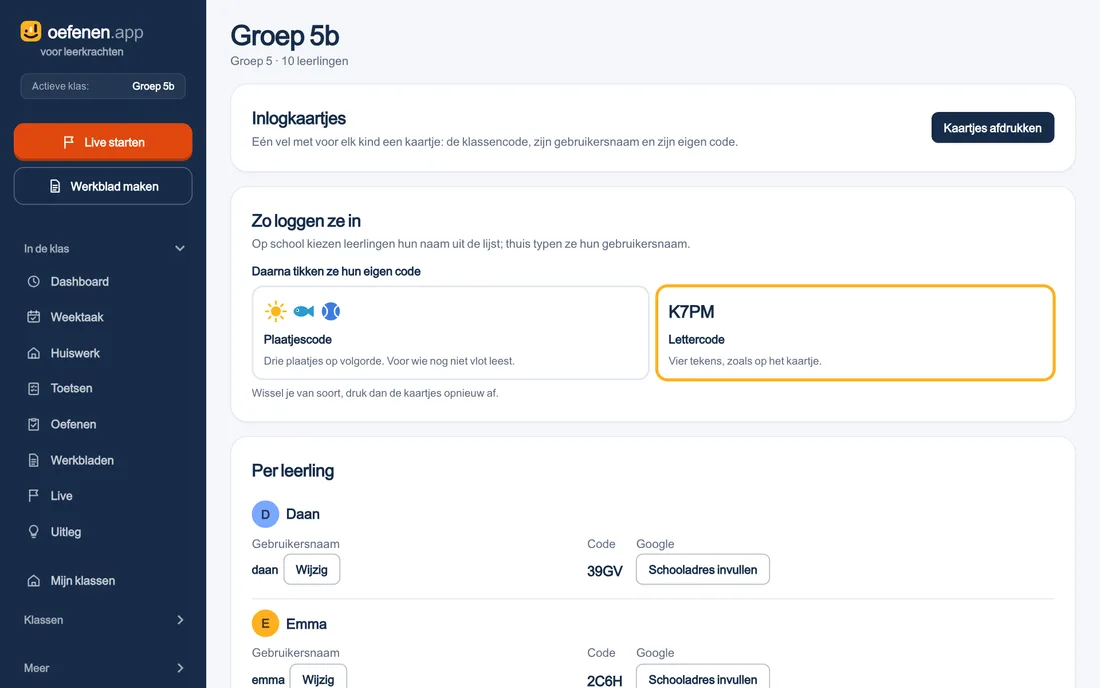This screenshot has width=1100, height=688.
Task: Open the Werkbladen page
Action: coord(103,460)
